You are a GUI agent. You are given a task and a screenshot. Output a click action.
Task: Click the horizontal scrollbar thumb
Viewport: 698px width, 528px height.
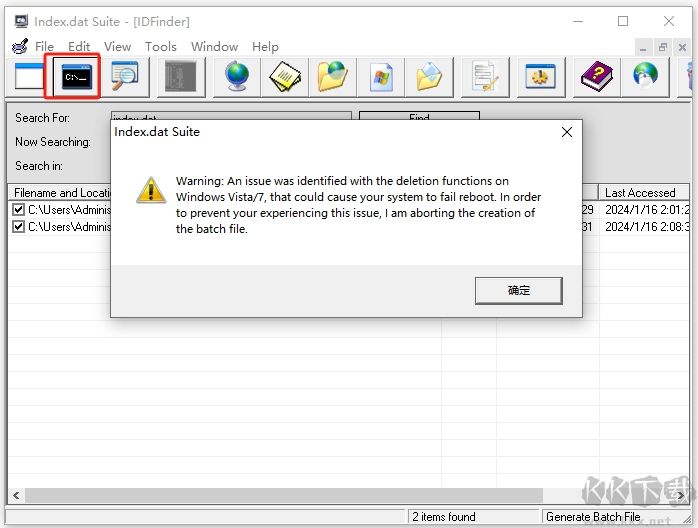coord(284,495)
